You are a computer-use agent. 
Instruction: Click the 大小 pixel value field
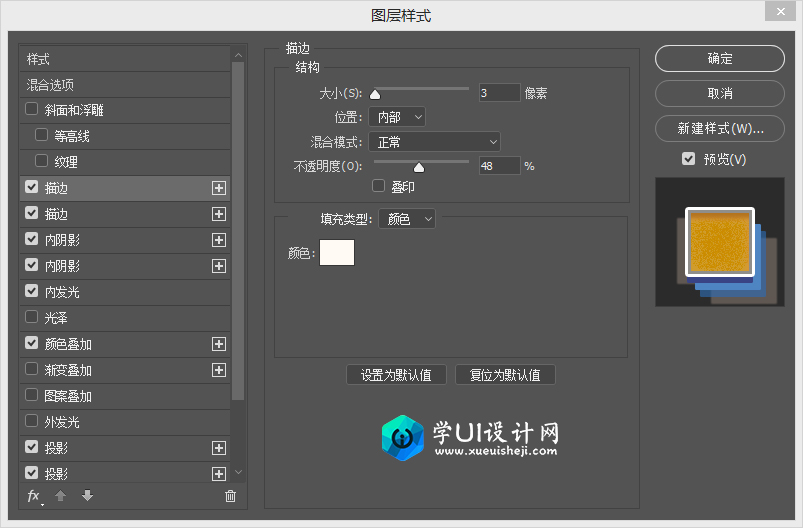coord(499,93)
